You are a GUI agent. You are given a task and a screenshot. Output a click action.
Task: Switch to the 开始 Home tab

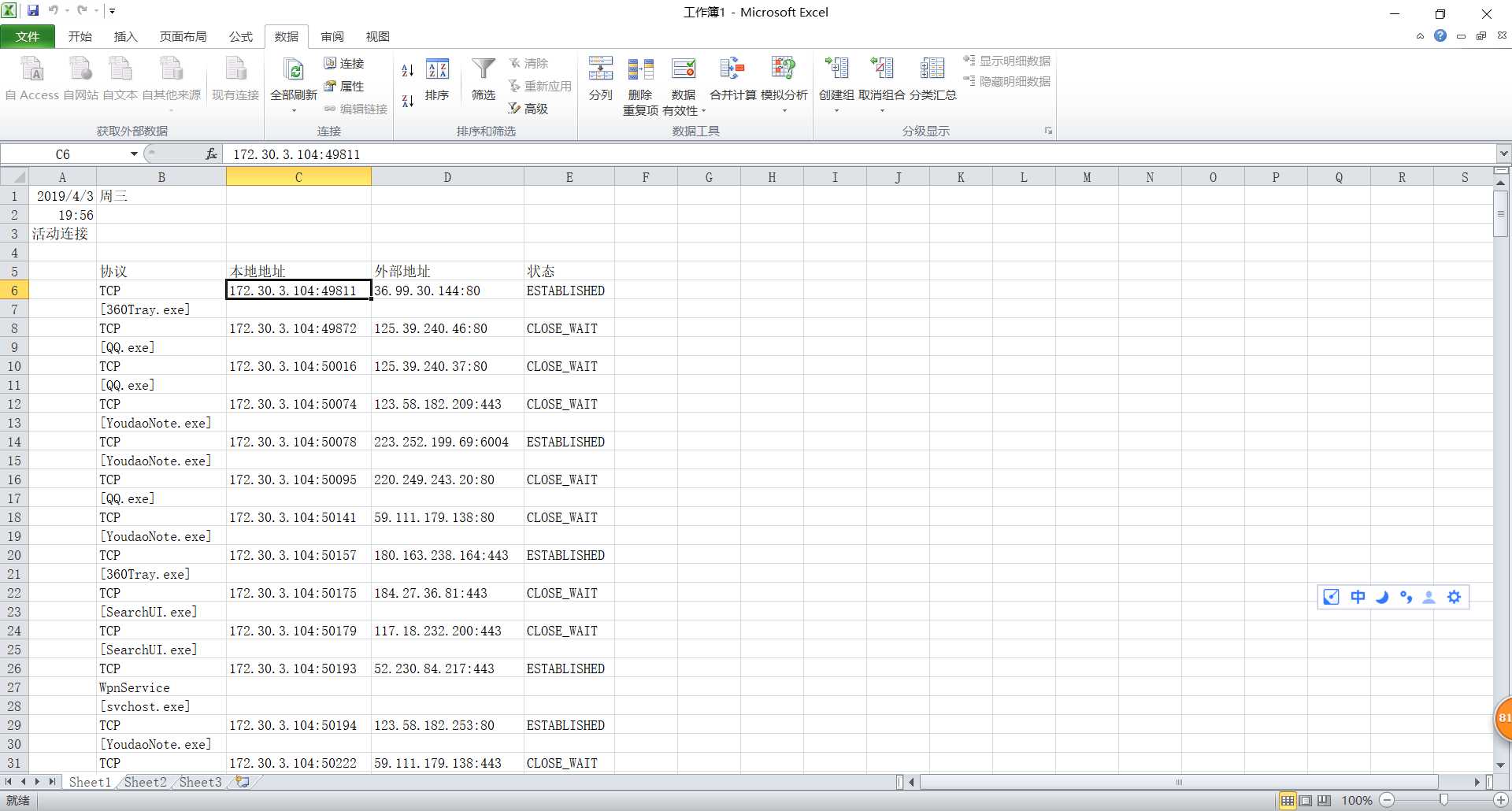80,36
